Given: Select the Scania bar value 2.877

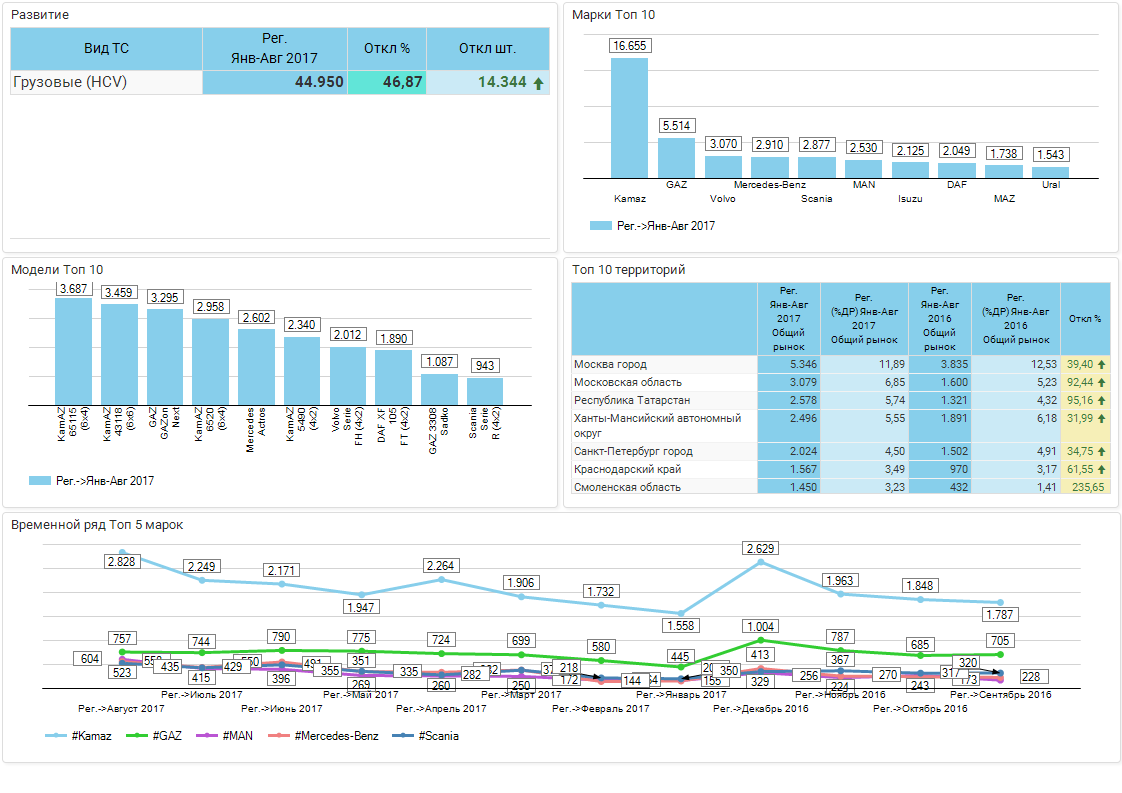Looking at the screenshot, I should 816,145.
